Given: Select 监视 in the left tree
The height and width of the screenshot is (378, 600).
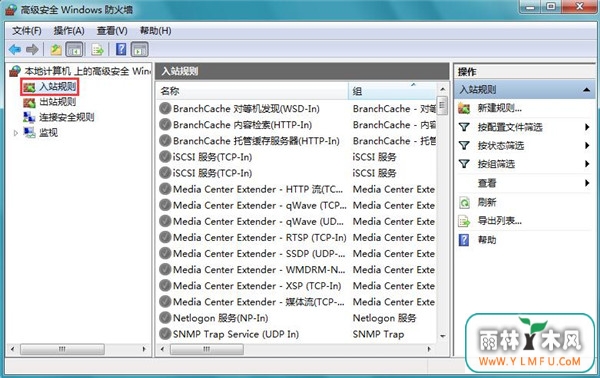Looking at the screenshot, I should [49, 133].
